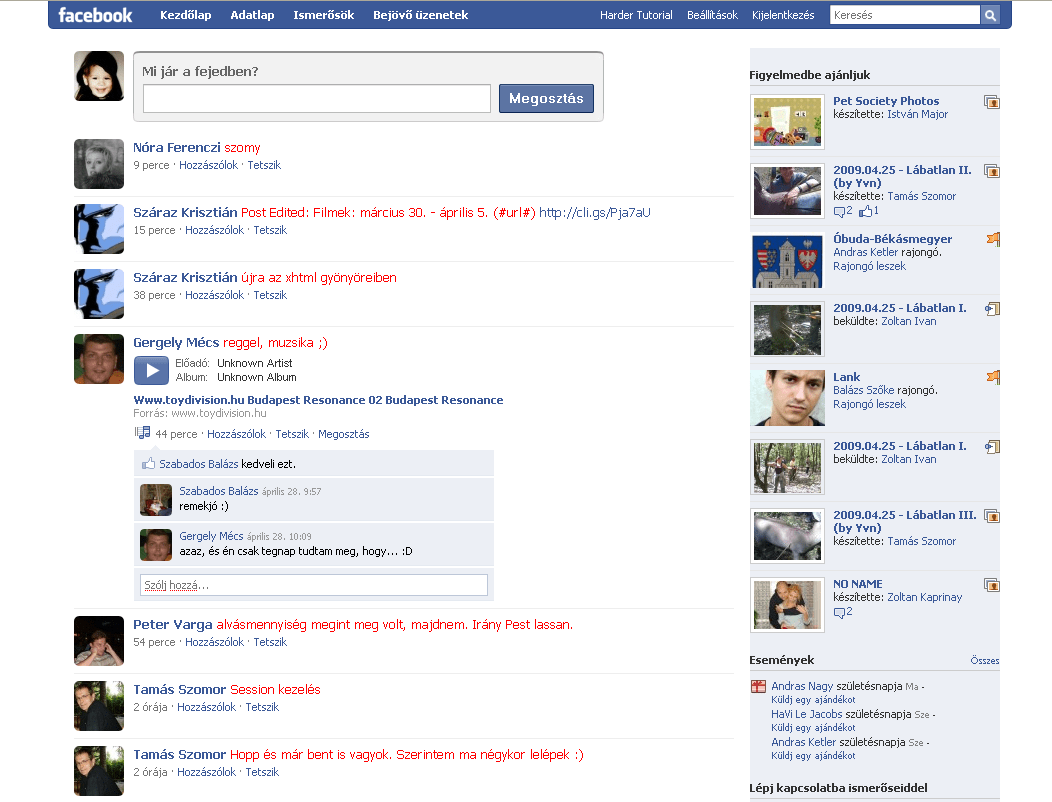Open the Pet Society Photos thumbnail

[x=787, y=122]
